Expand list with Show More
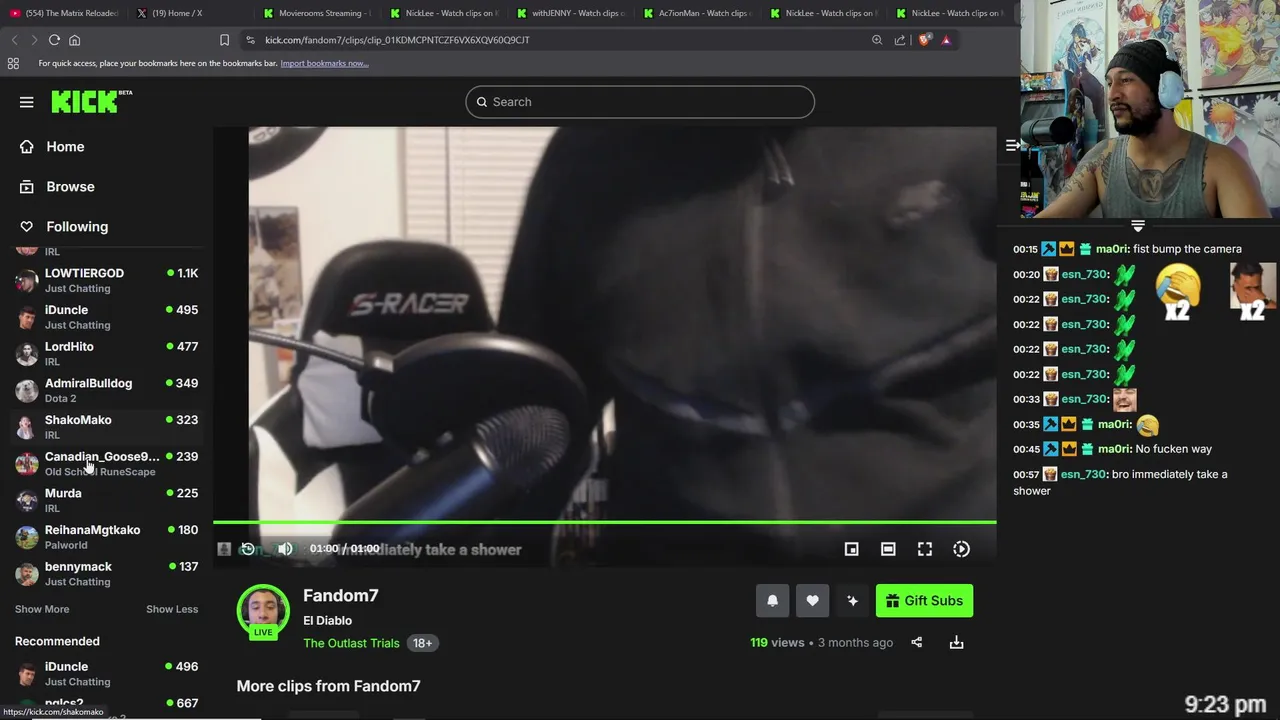Viewport: 1280px width, 720px height. [x=42, y=609]
